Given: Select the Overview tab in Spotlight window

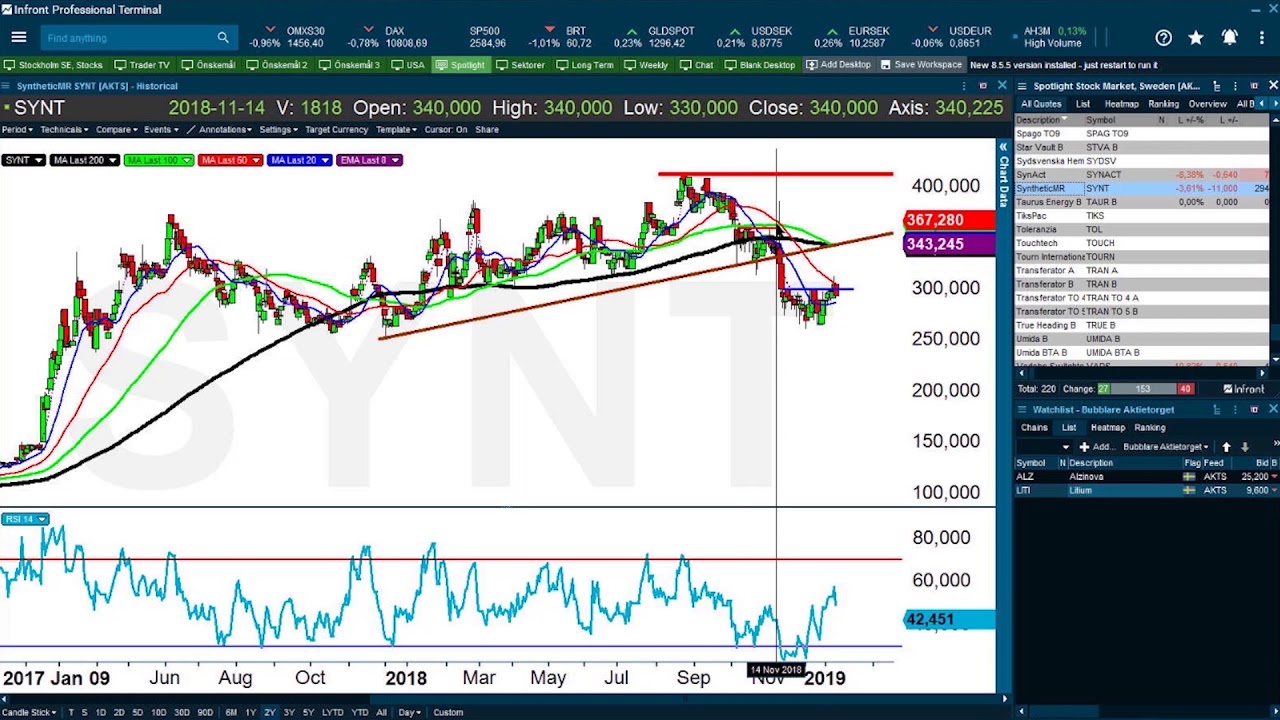Looking at the screenshot, I should (1207, 104).
